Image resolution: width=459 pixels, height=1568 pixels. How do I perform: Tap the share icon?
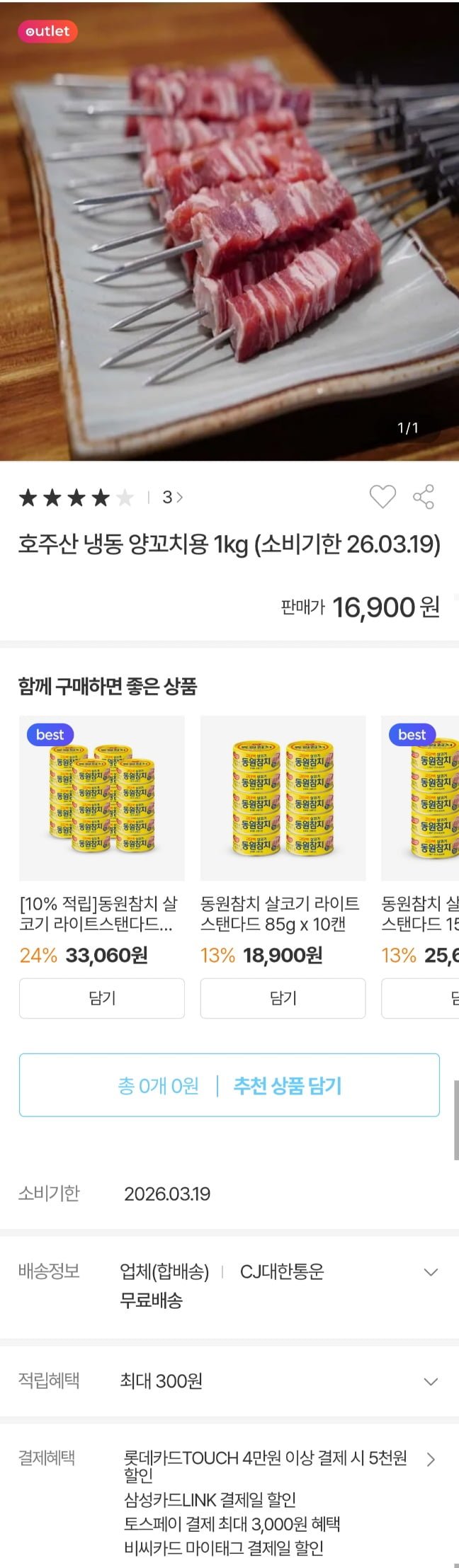coord(424,497)
